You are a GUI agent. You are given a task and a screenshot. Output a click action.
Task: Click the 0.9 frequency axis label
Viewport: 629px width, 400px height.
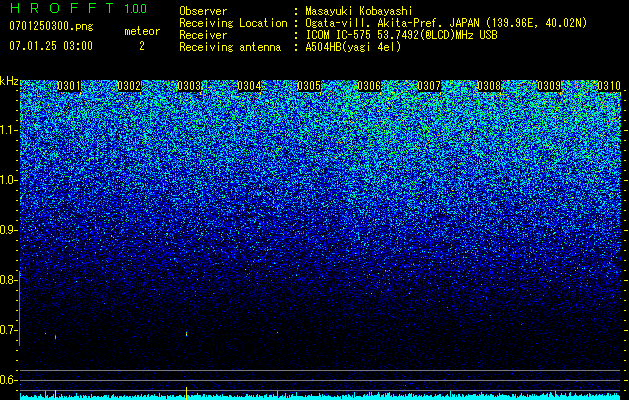(8, 230)
